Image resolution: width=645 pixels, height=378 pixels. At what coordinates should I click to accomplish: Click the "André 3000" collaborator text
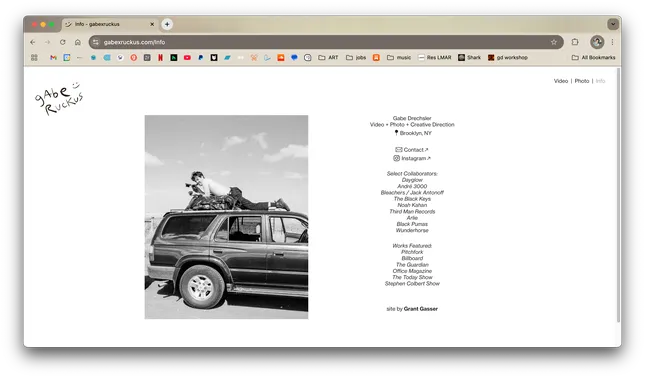412,186
